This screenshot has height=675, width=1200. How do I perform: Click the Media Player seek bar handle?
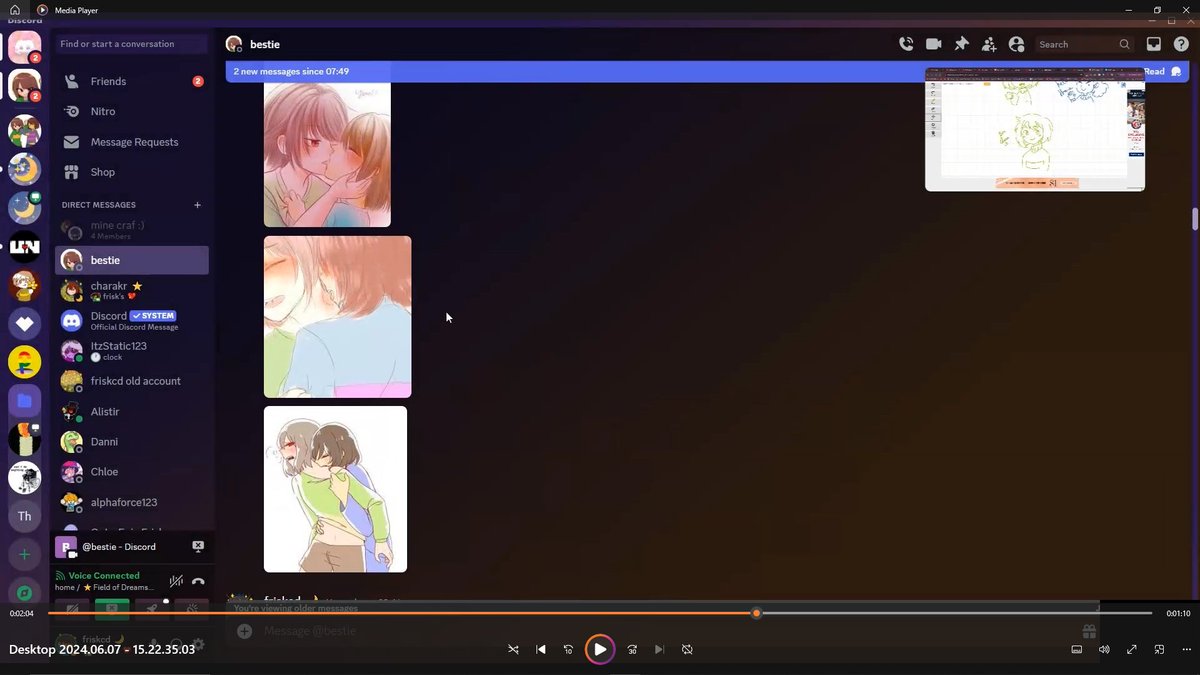click(x=757, y=613)
